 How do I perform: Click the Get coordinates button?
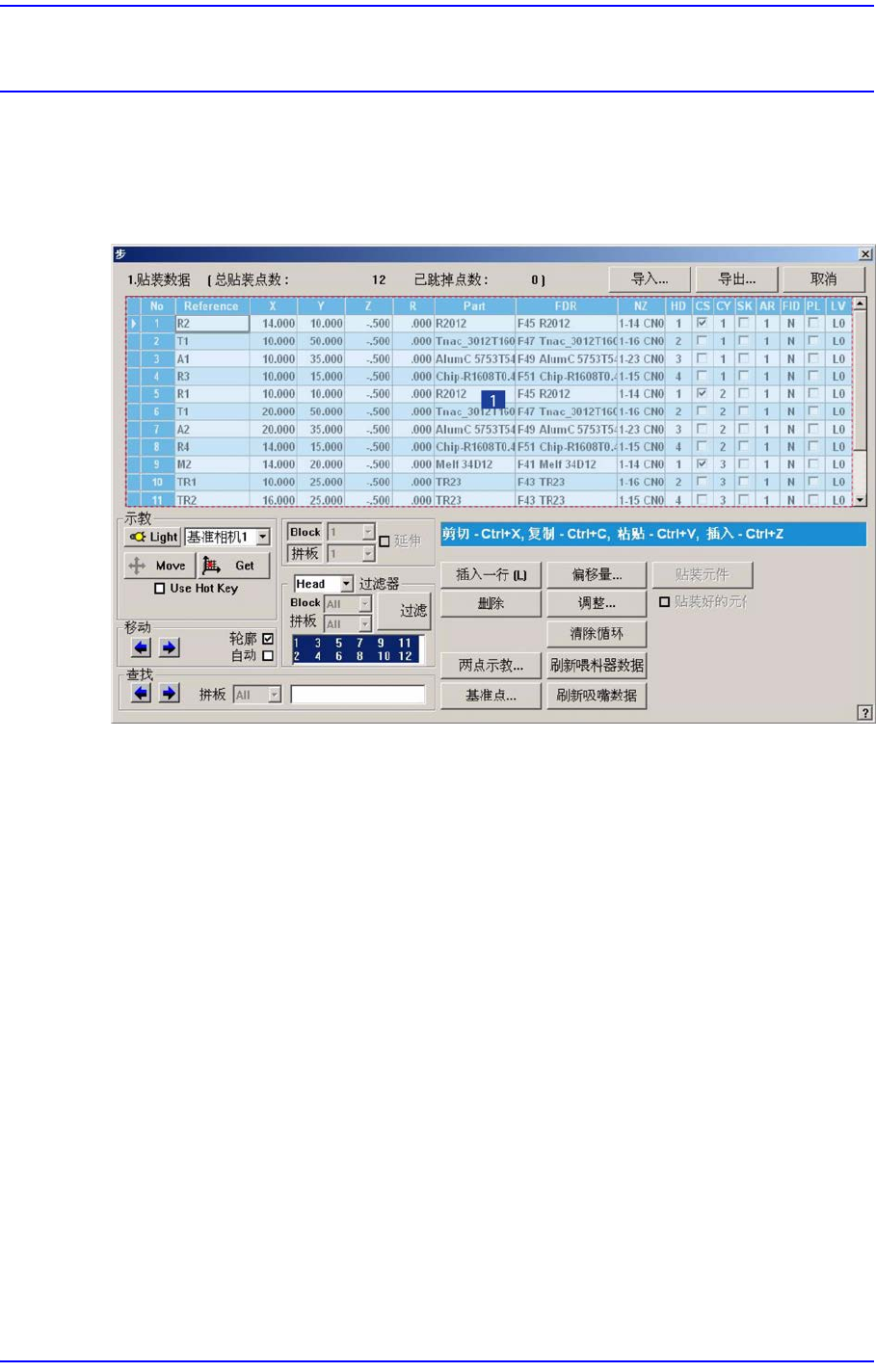[234, 566]
